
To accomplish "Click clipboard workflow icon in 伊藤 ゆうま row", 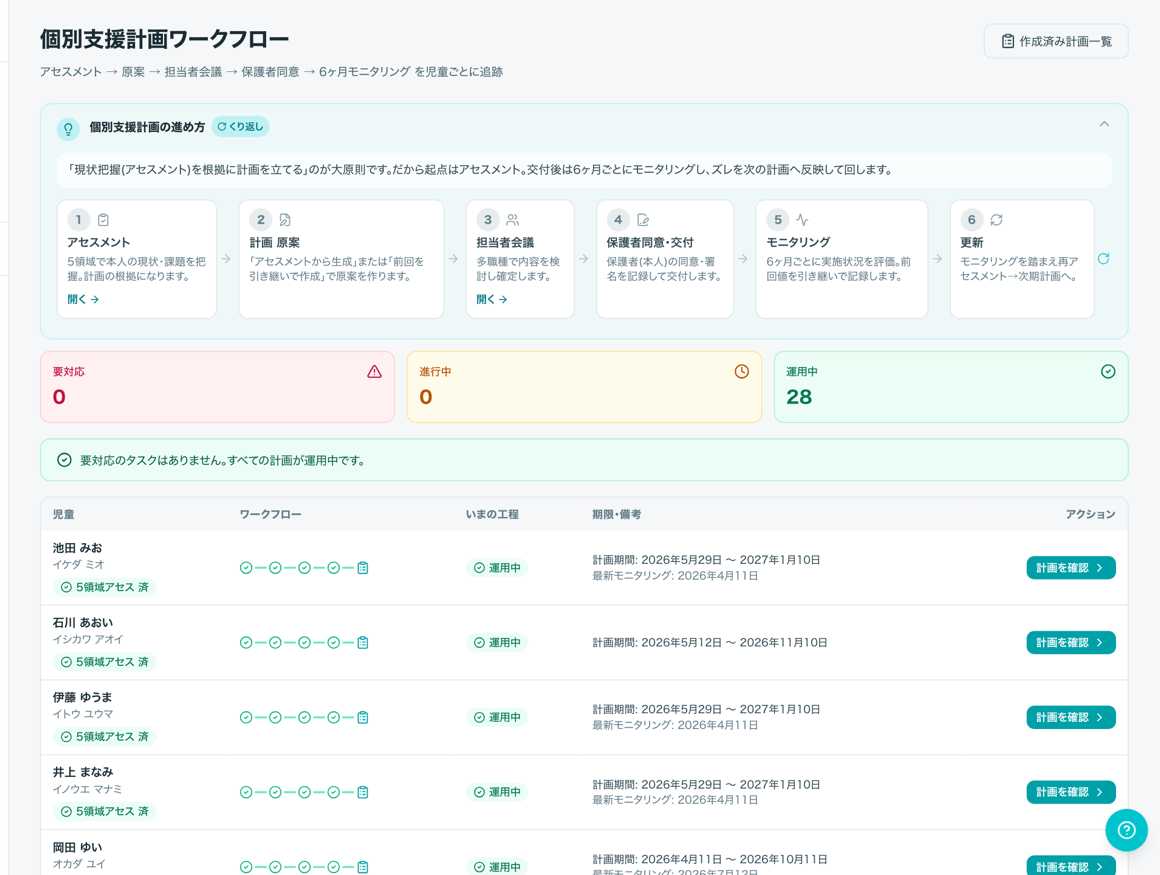I will click(363, 717).
